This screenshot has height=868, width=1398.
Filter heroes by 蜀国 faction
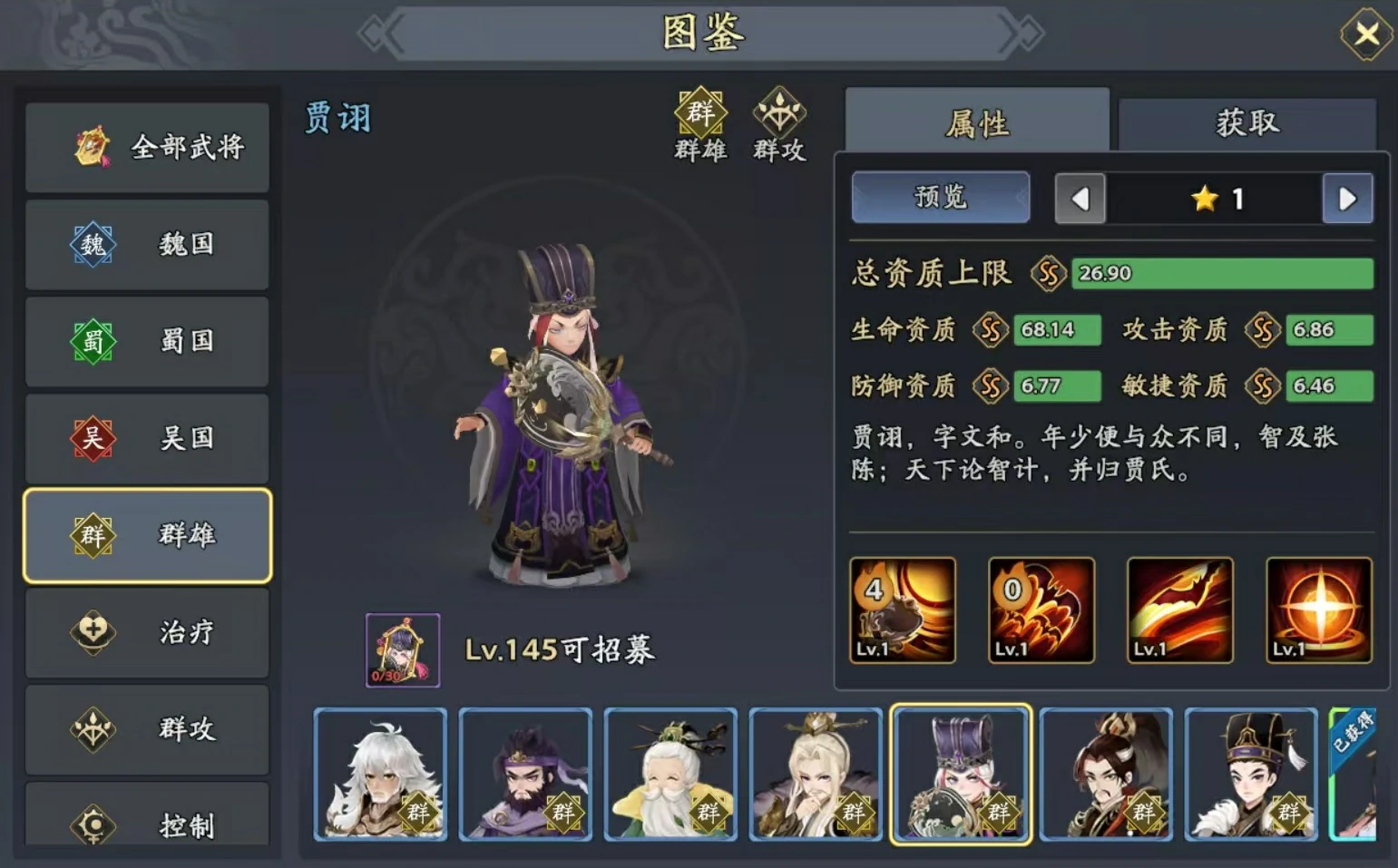(x=147, y=341)
